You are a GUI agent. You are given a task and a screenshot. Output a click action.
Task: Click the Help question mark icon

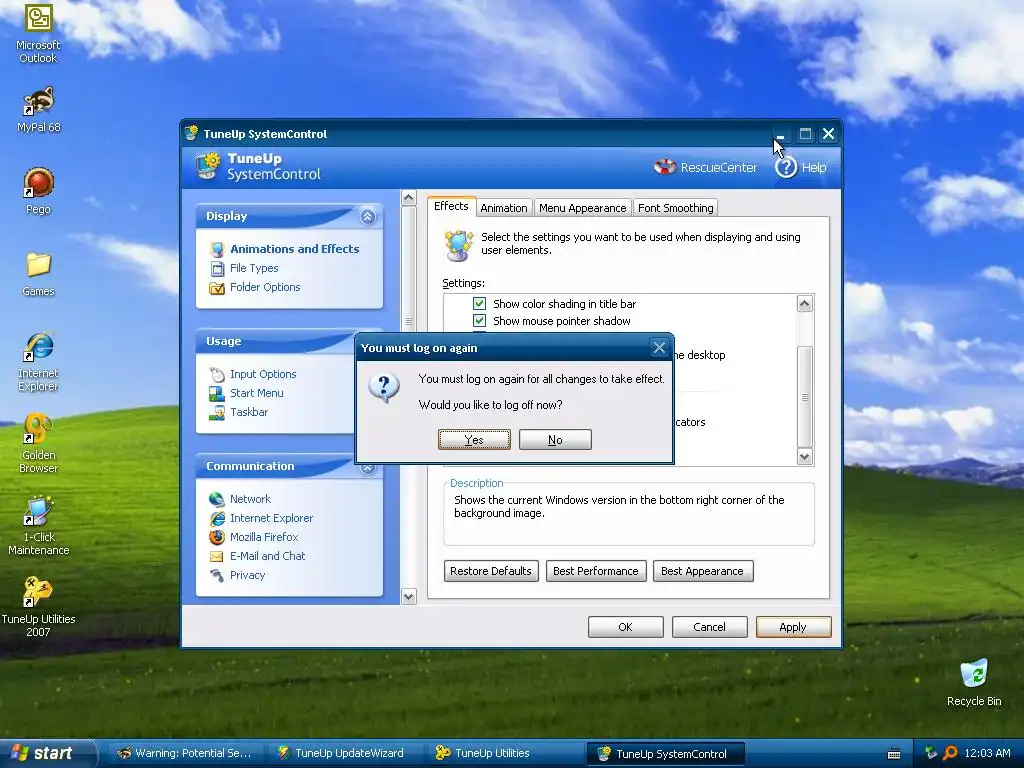(786, 167)
